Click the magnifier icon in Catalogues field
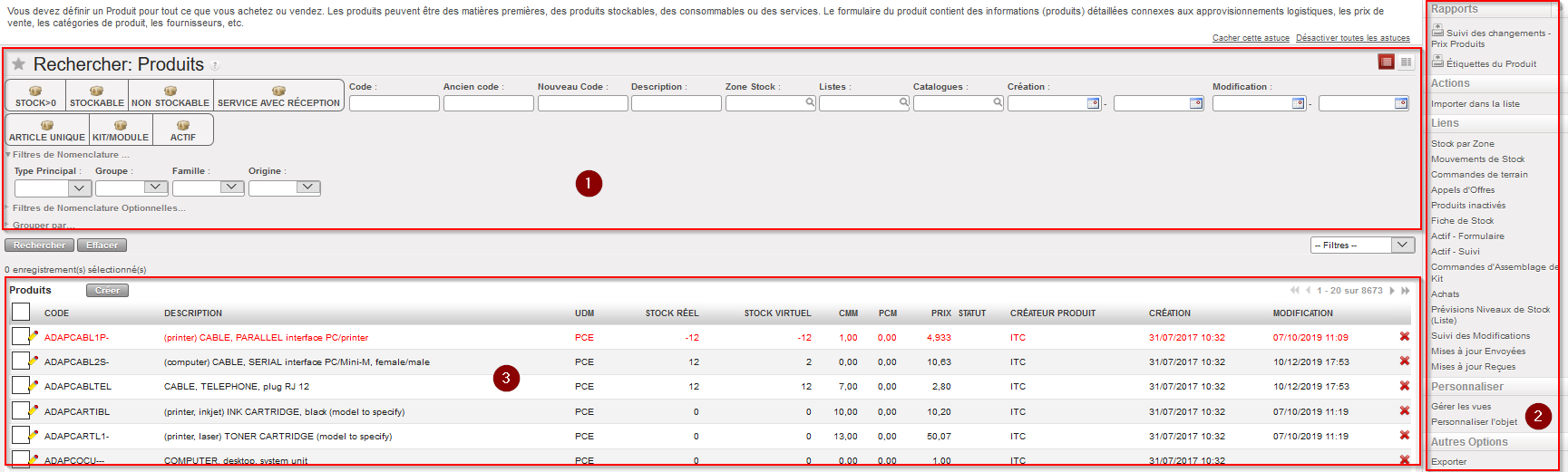 998,102
